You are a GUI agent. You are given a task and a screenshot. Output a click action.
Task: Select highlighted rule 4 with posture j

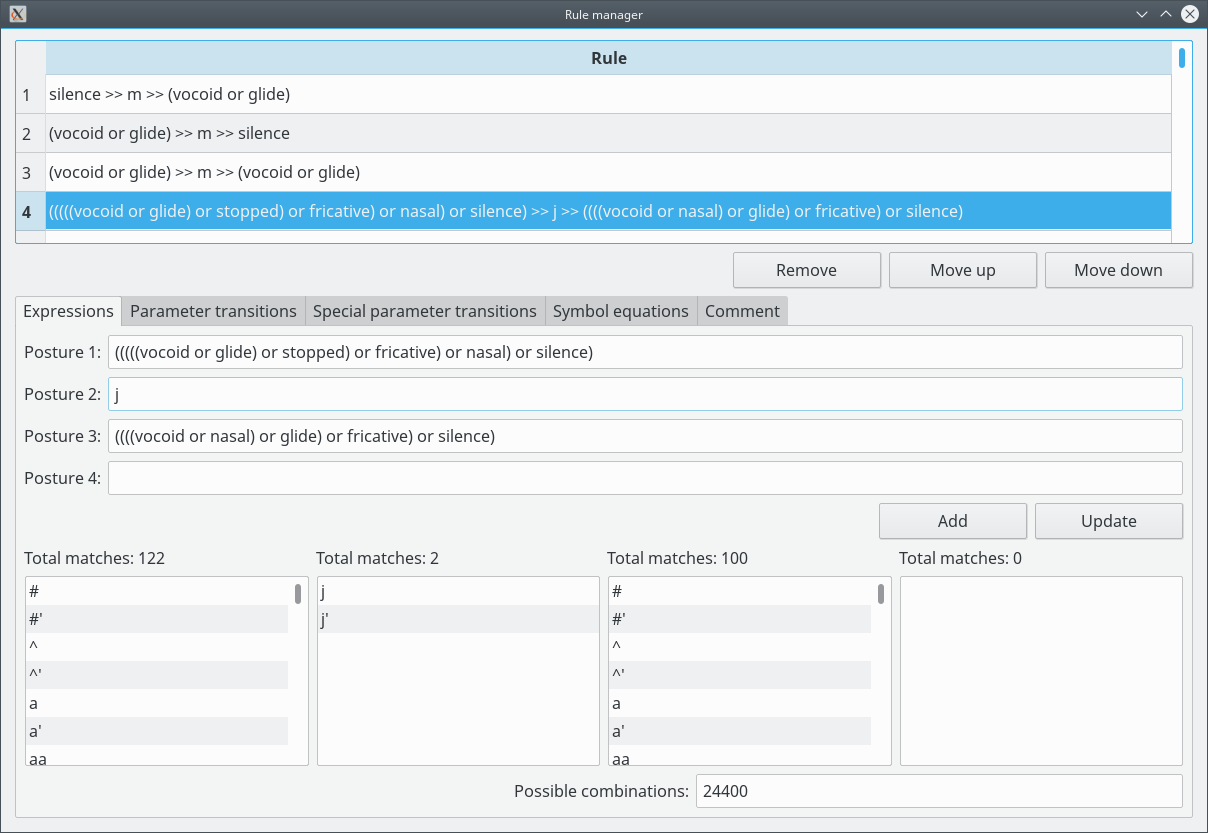[x=608, y=211]
